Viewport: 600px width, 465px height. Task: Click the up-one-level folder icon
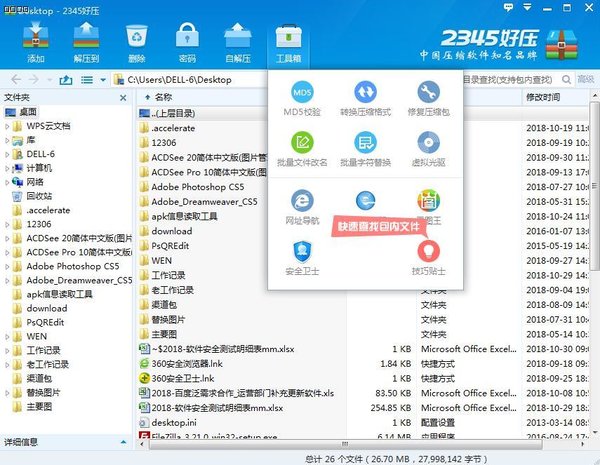[66, 80]
